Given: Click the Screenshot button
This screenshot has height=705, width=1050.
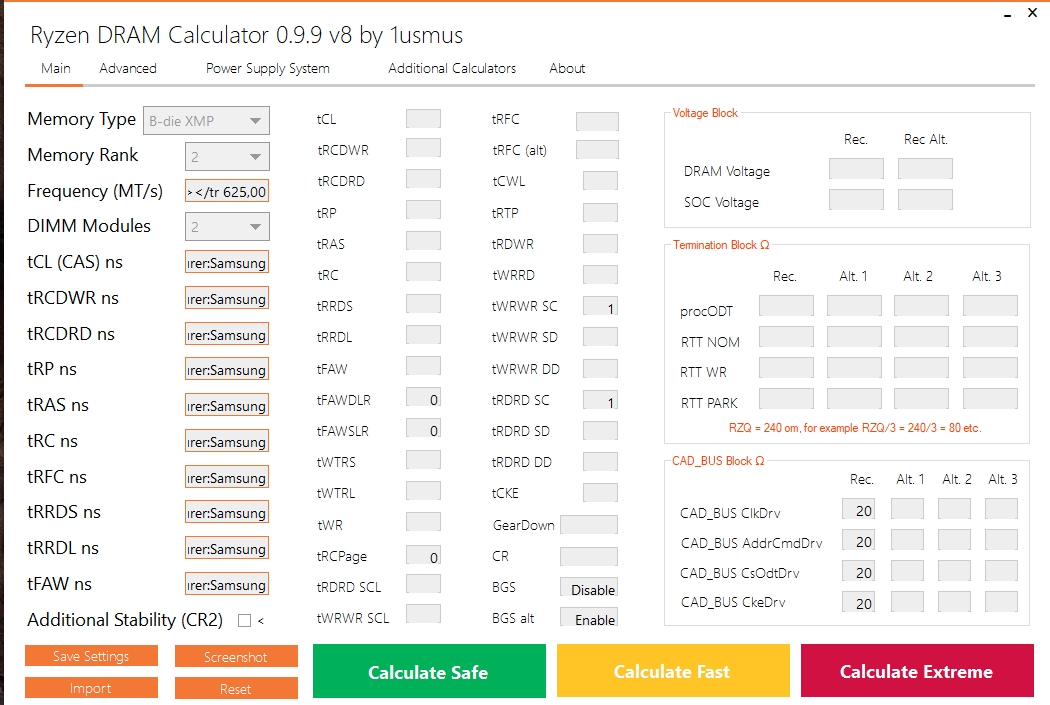Looking at the screenshot, I should tap(236, 657).
